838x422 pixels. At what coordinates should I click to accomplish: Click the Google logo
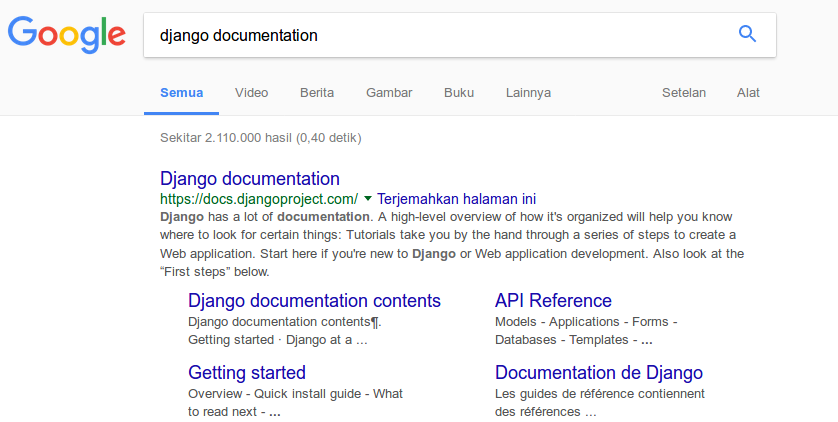(67, 35)
